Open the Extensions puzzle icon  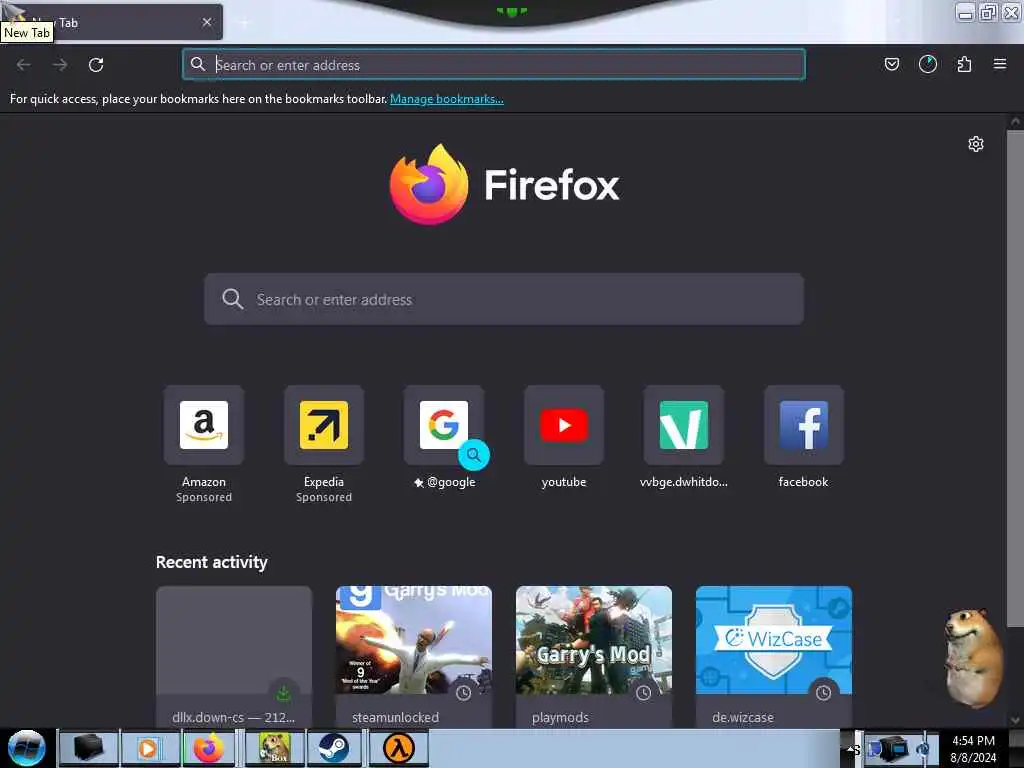(964, 64)
